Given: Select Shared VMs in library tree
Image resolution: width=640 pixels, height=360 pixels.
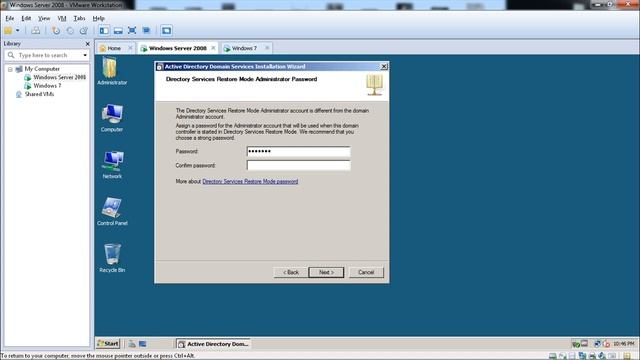Looking at the screenshot, I should coord(39,94).
